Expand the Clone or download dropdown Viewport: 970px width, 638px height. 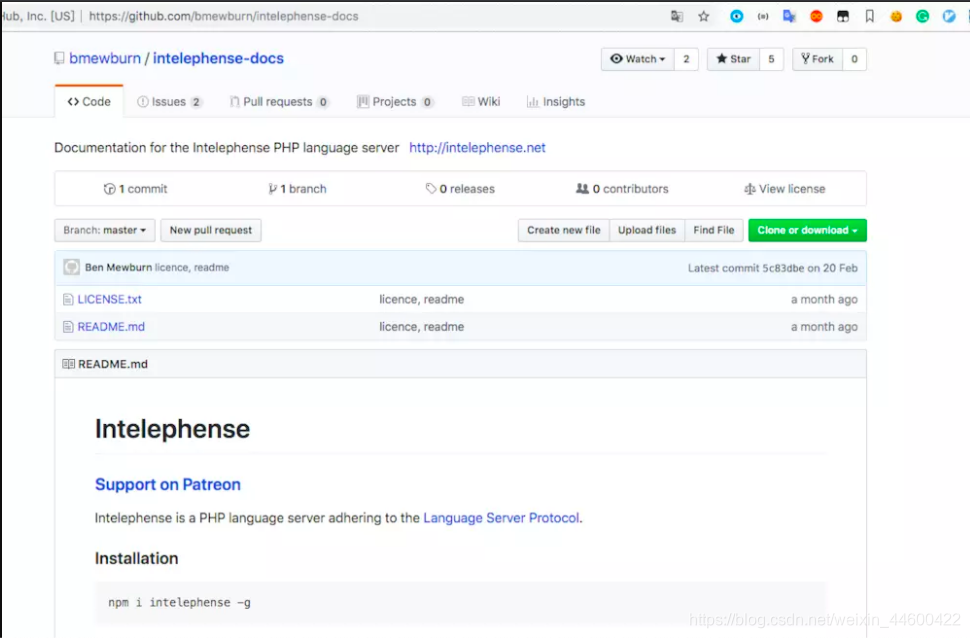tap(807, 230)
